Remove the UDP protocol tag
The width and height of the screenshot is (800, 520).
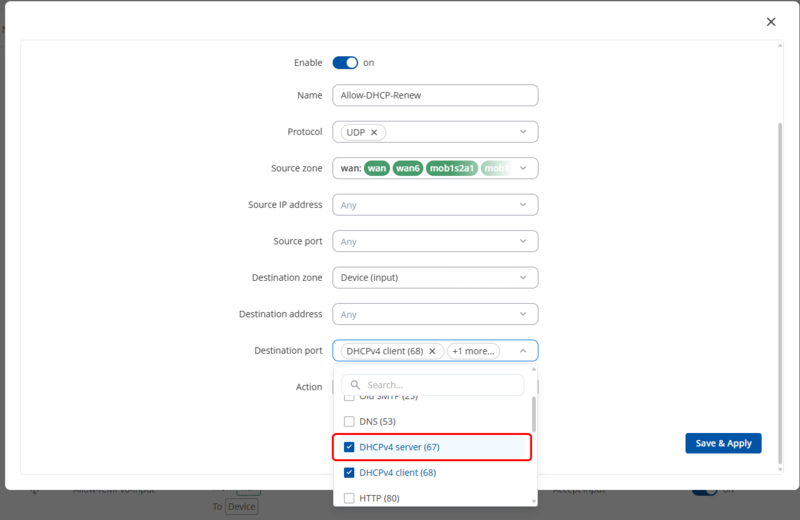[x=374, y=132]
